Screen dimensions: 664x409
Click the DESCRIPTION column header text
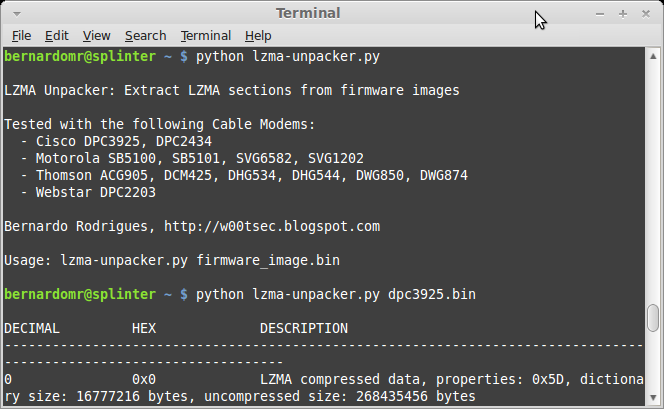304,328
